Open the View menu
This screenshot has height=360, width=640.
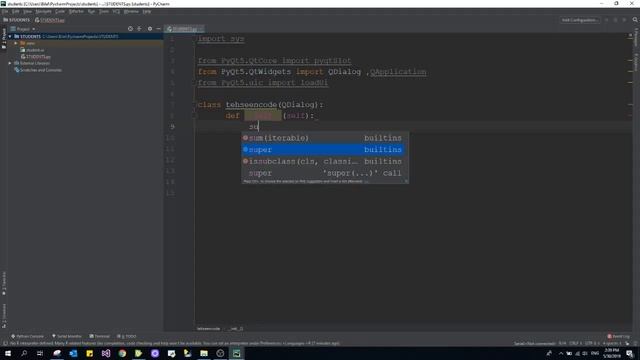coord(27,11)
